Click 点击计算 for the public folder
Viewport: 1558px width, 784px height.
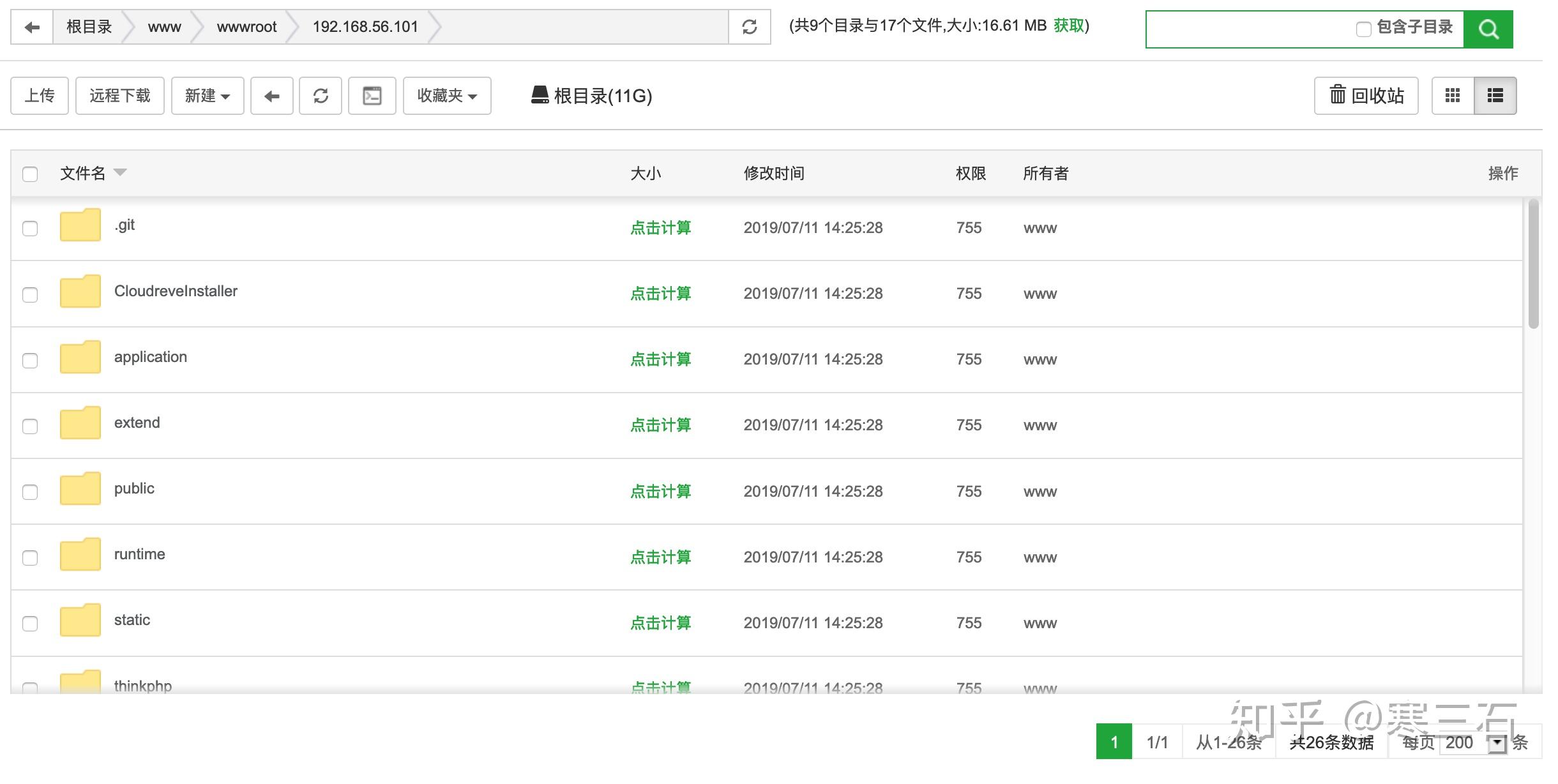(x=660, y=491)
